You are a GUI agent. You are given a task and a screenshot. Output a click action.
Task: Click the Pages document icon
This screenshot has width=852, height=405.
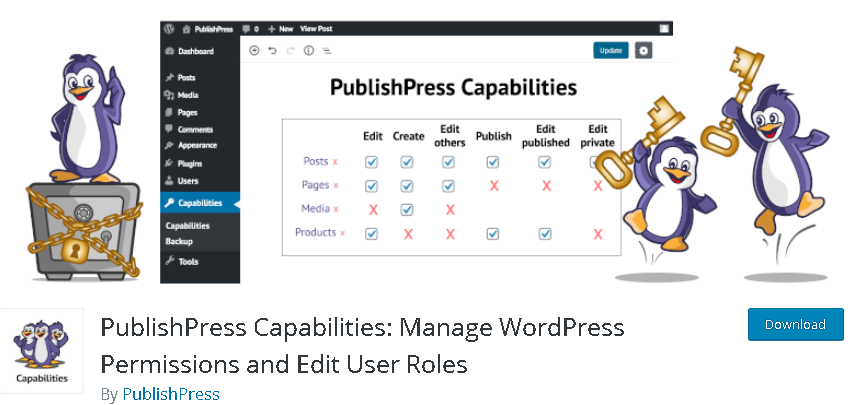(x=169, y=113)
